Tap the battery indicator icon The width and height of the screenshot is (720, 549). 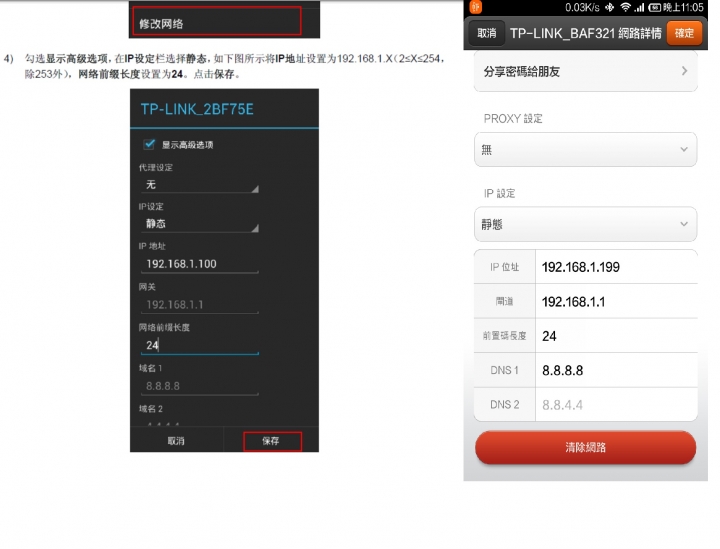[x=654, y=7]
